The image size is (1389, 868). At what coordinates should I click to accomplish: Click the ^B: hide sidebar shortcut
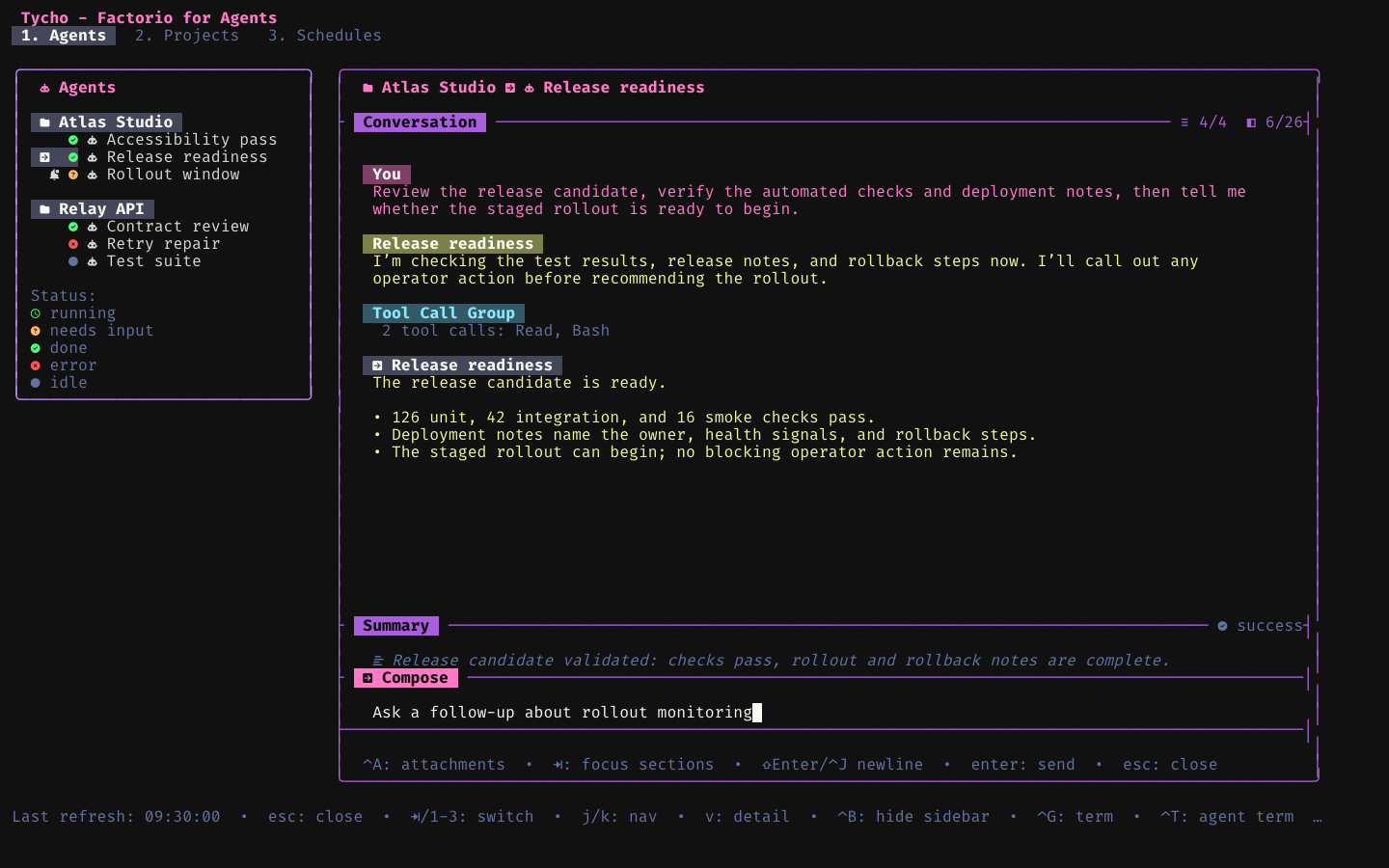(913, 817)
